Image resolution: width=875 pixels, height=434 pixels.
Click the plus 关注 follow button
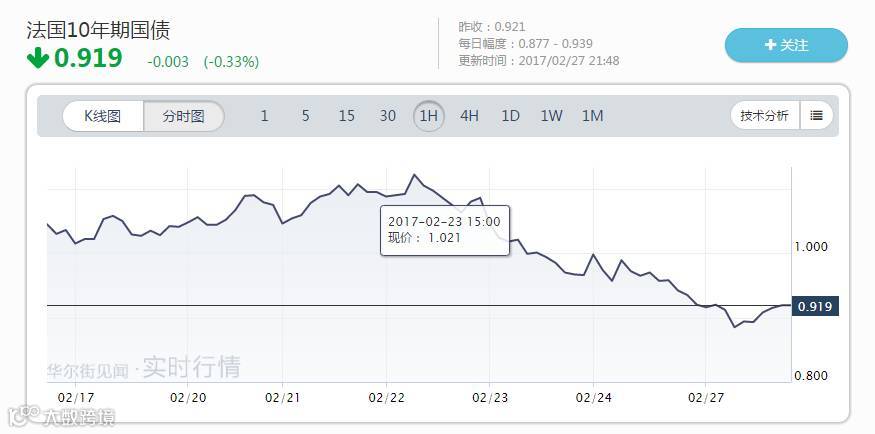pos(786,45)
